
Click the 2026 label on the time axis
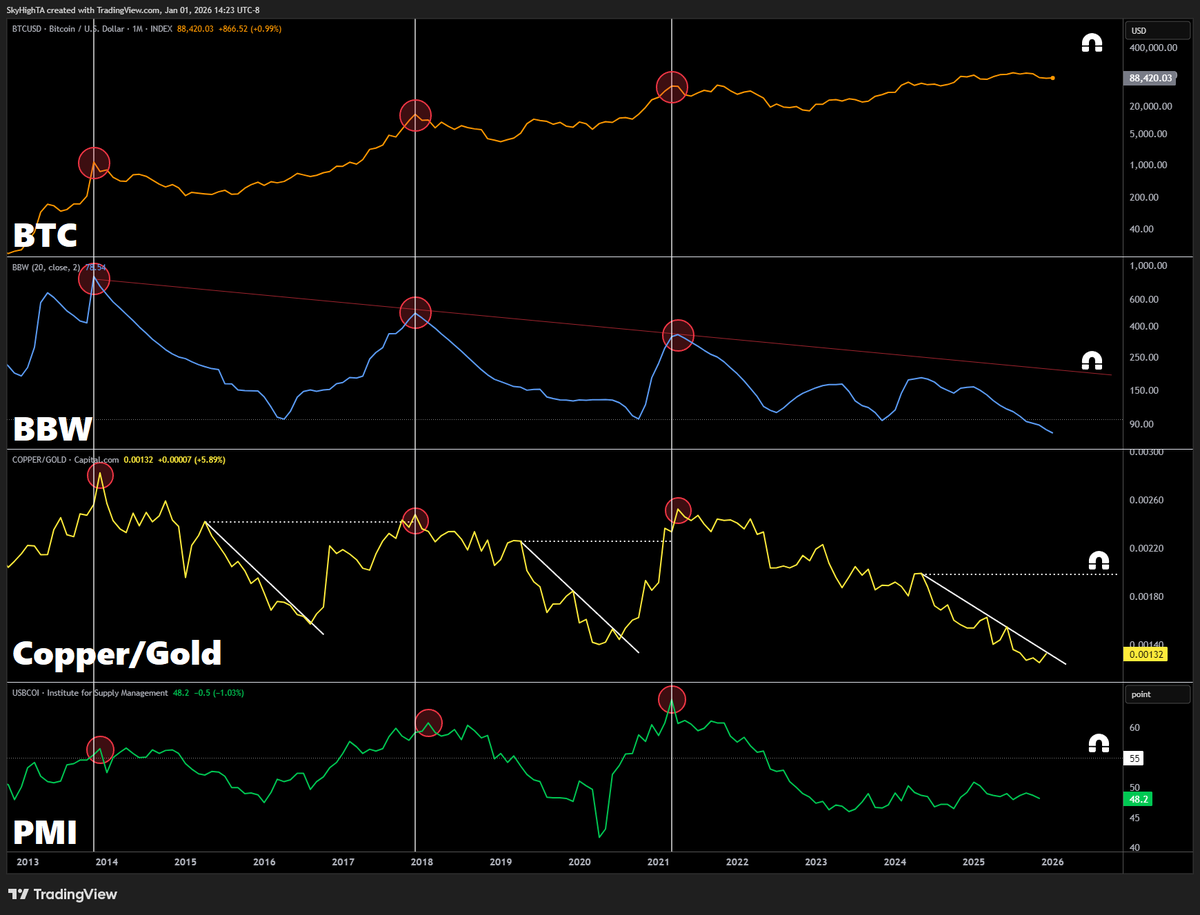coord(1053,861)
